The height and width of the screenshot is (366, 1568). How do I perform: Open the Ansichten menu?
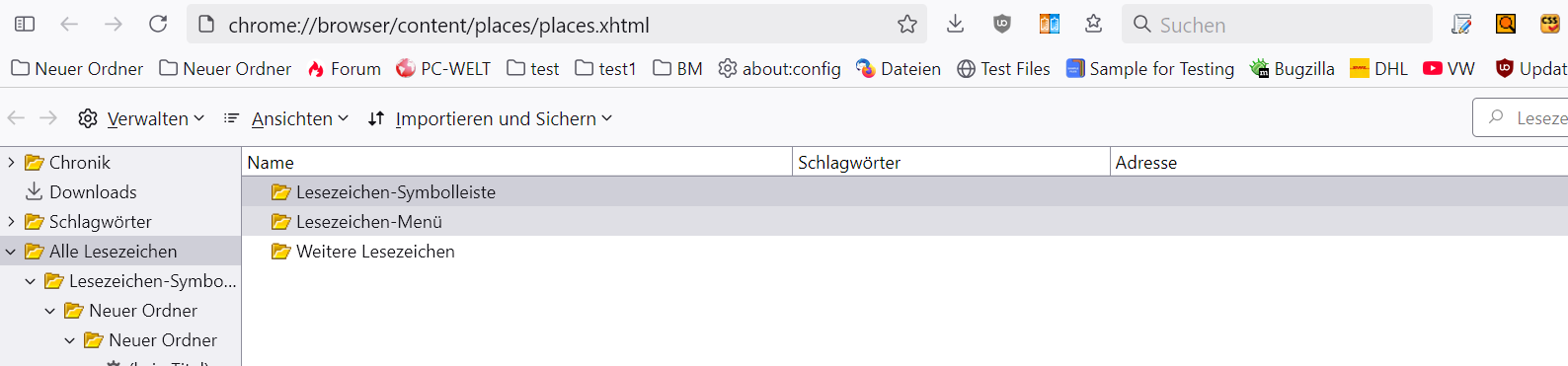coord(286,118)
